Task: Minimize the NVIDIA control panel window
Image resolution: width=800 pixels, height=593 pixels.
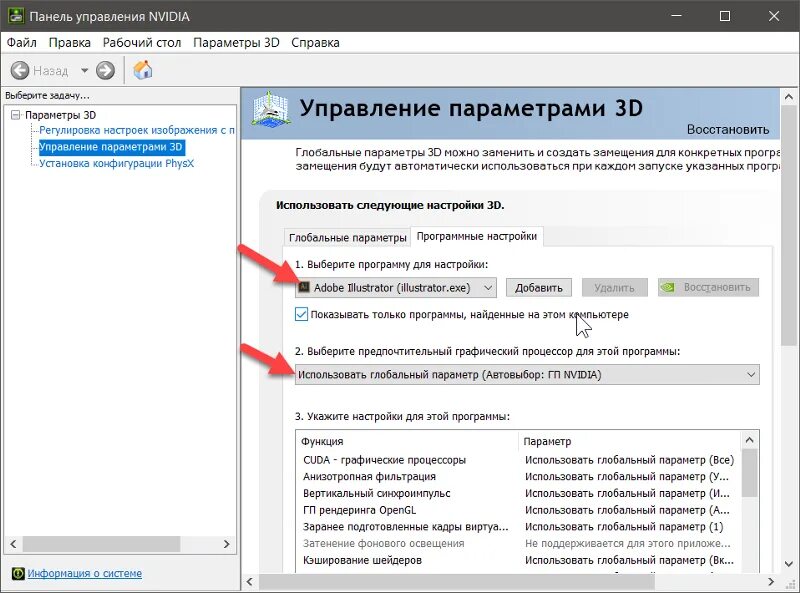Action: click(x=677, y=16)
